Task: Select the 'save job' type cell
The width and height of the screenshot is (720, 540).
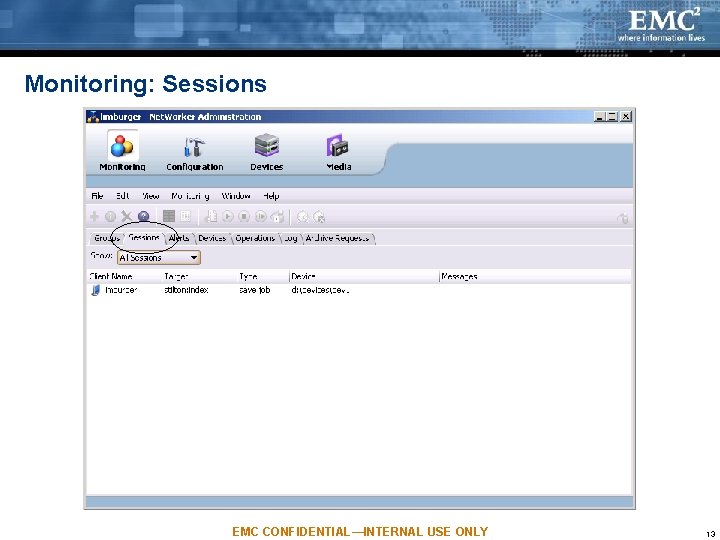Action: click(x=255, y=290)
